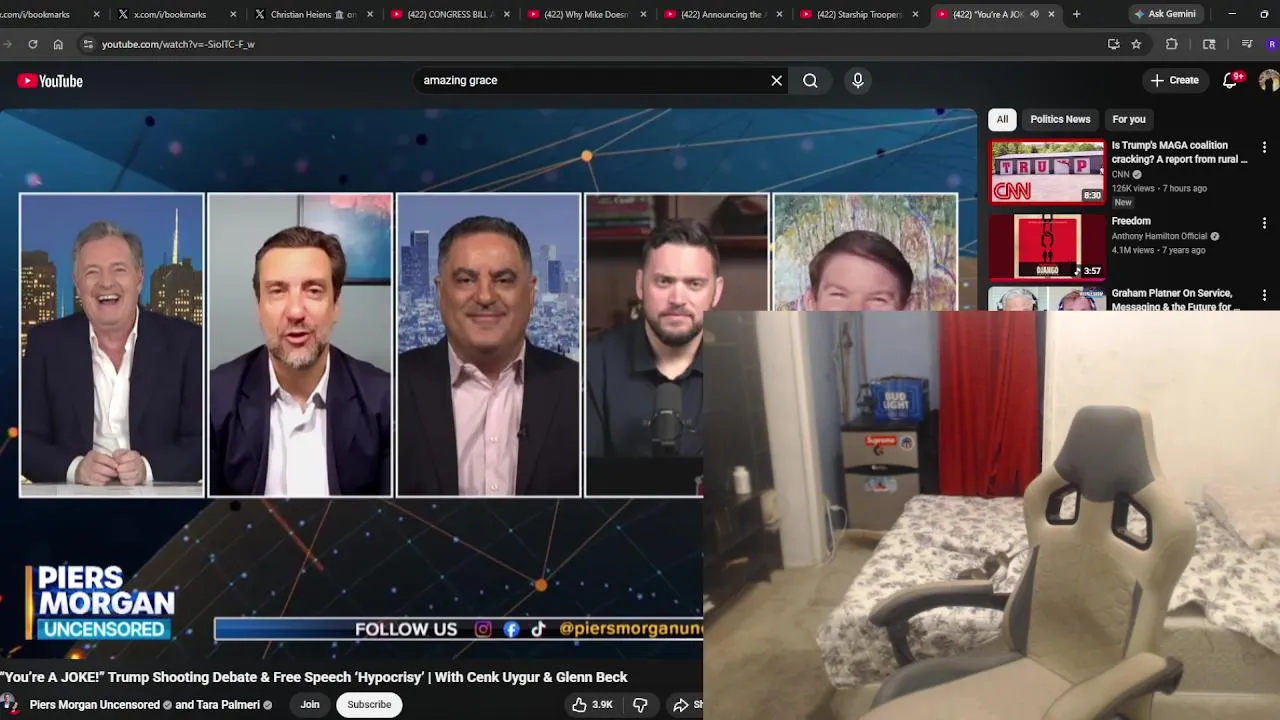Open the Piers Morgan channel avatar
Image resolution: width=1280 pixels, height=720 pixels.
(8, 705)
